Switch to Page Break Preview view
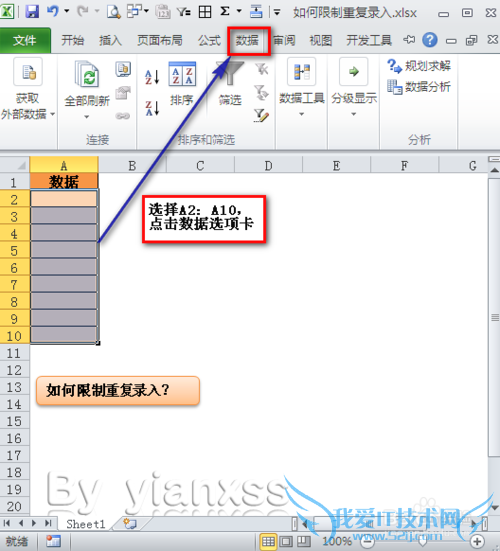The image size is (500, 551). point(304,541)
